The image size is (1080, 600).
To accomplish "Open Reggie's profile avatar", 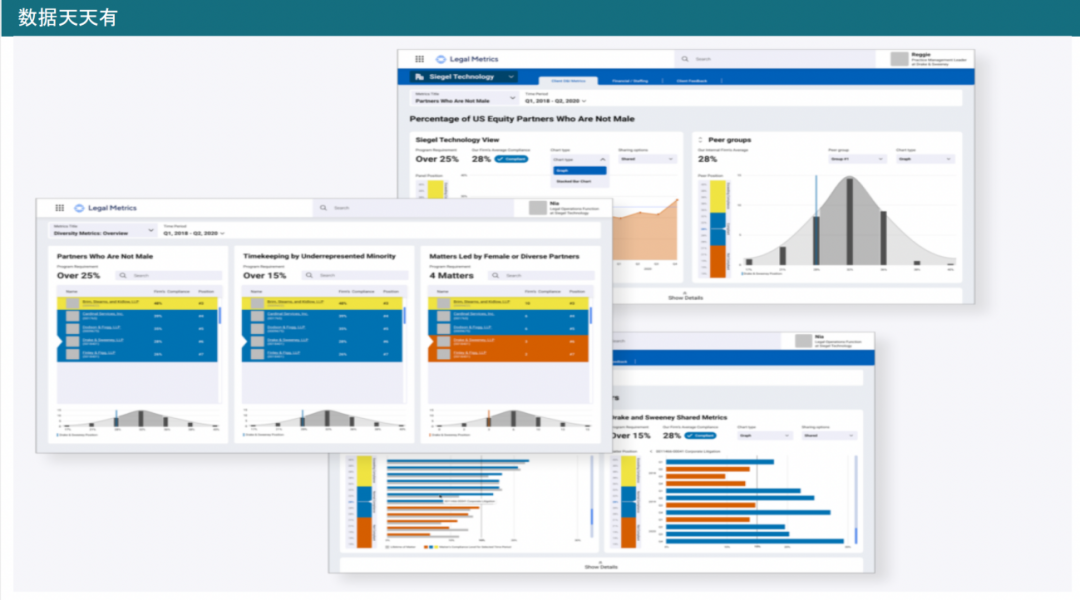I will pyautogui.click(x=899, y=59).
